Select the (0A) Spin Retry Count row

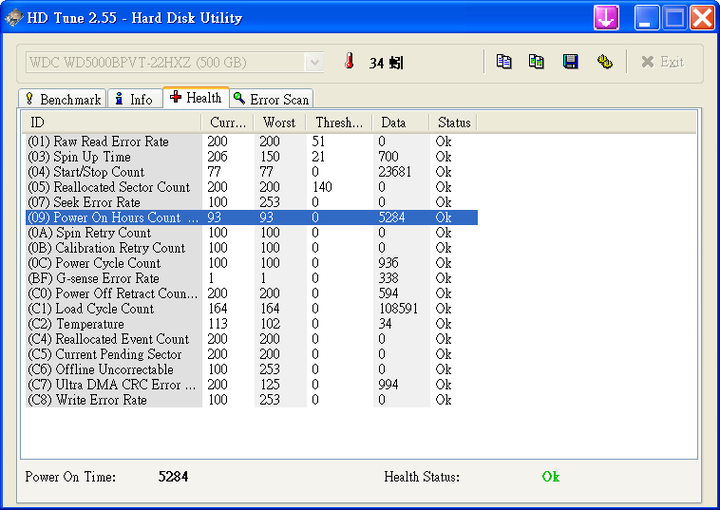(x=252, y=232)
